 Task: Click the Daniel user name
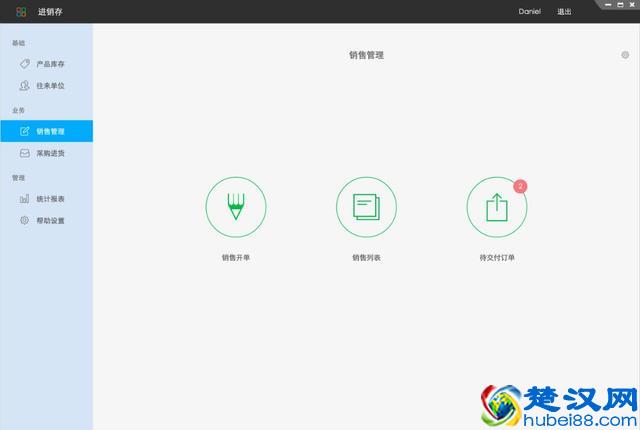point(530,11)
